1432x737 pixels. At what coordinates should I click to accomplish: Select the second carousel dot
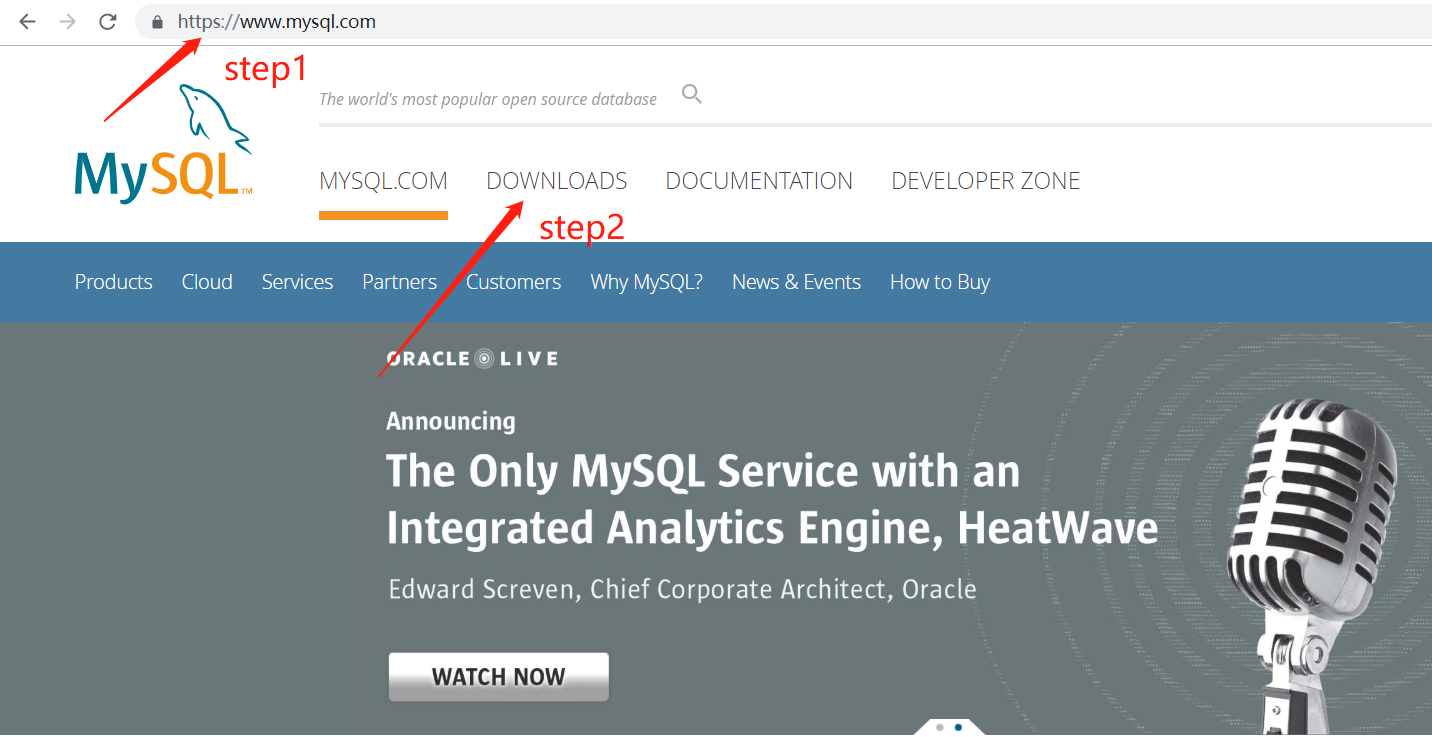[x=958, y=728]
